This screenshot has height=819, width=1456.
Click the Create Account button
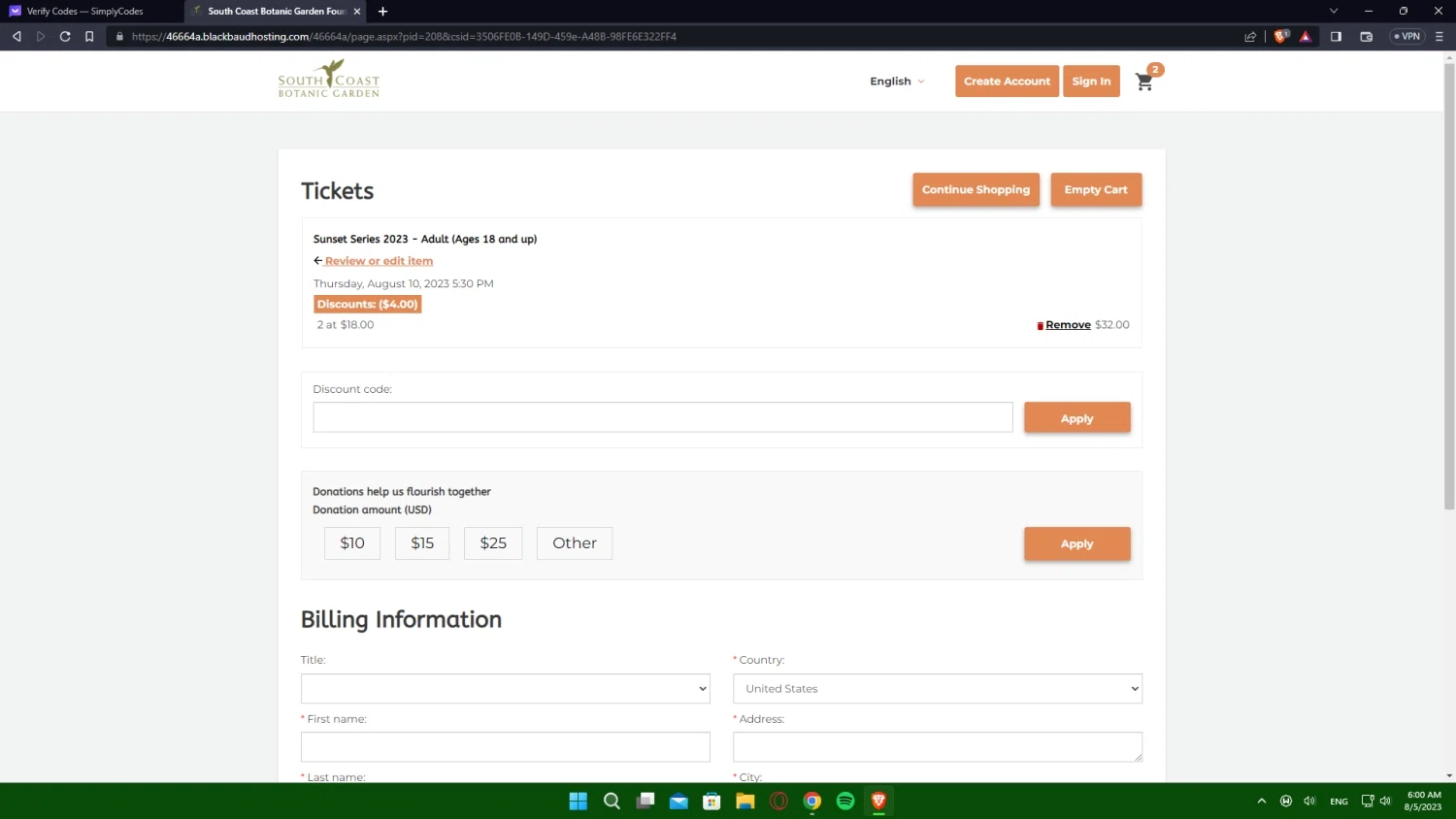(1007, 82)
